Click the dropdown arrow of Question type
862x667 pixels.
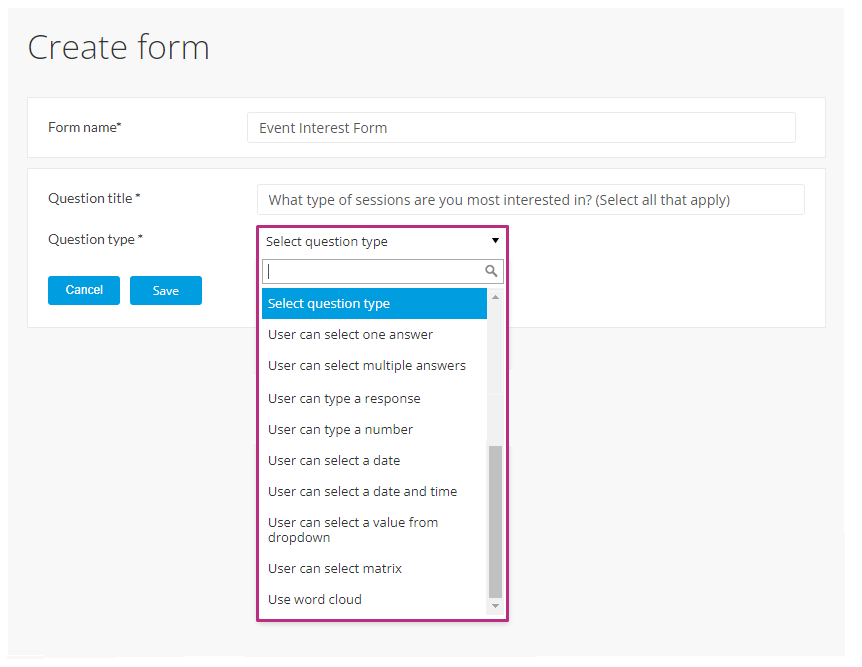(x=495, y=240)
